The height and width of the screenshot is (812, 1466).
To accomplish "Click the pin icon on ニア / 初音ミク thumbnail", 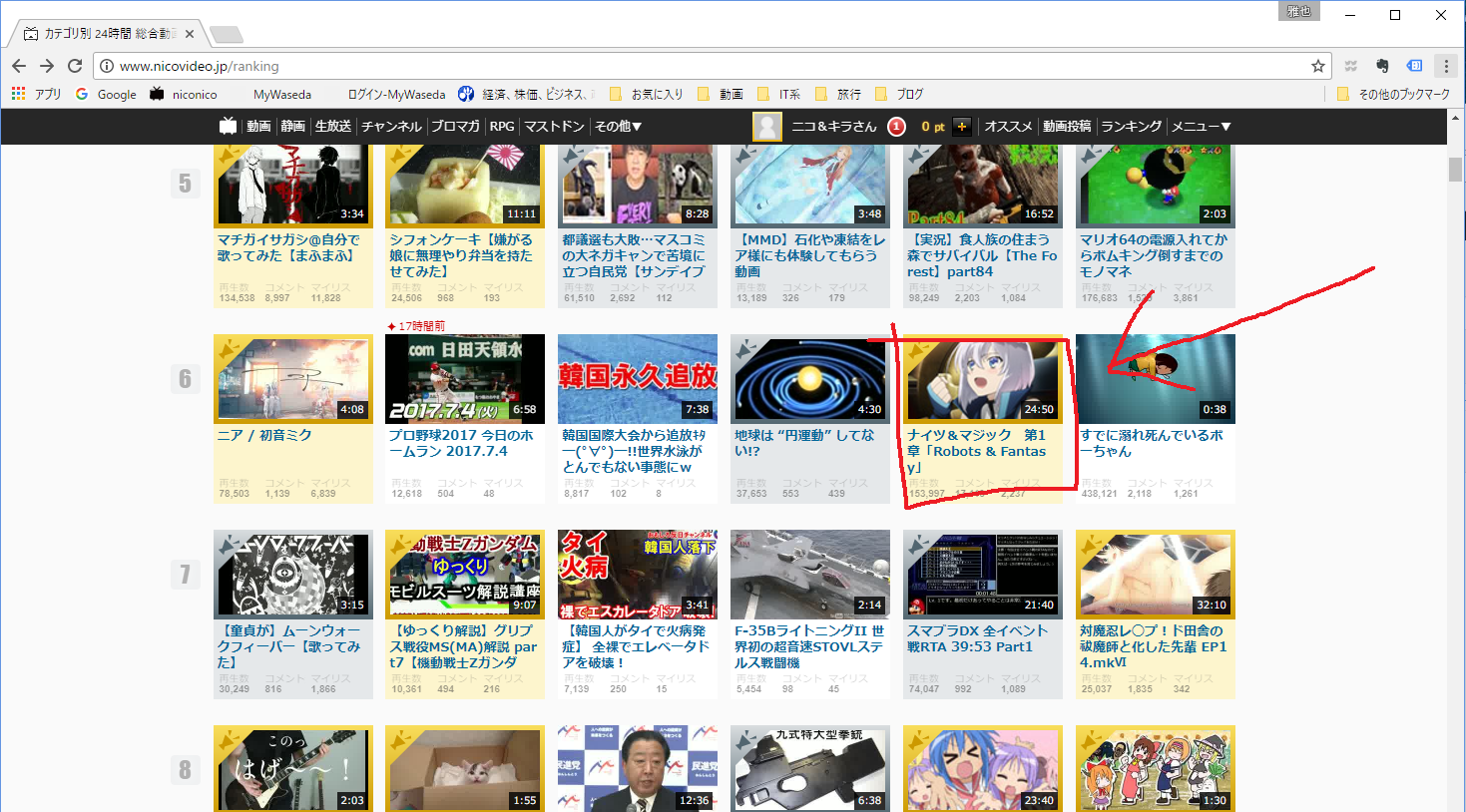I will (231, 349).
